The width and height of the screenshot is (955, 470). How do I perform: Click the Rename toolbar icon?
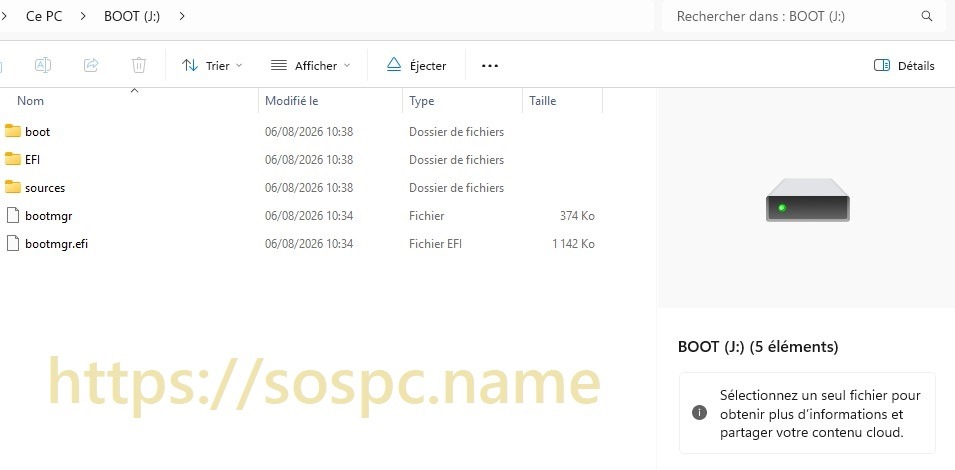tap(43, 65)
